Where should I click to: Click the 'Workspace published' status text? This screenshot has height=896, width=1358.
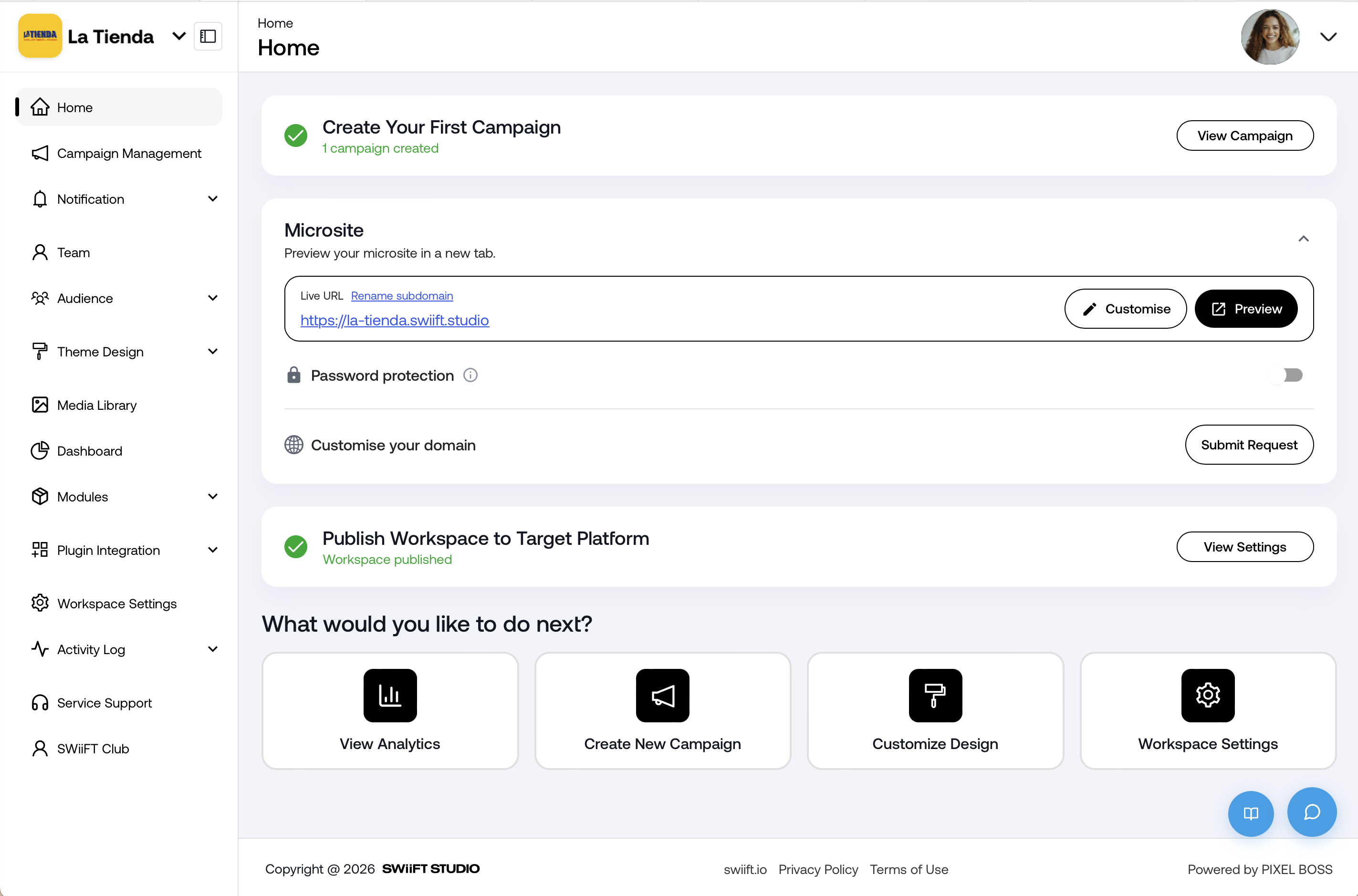[387, 560]
